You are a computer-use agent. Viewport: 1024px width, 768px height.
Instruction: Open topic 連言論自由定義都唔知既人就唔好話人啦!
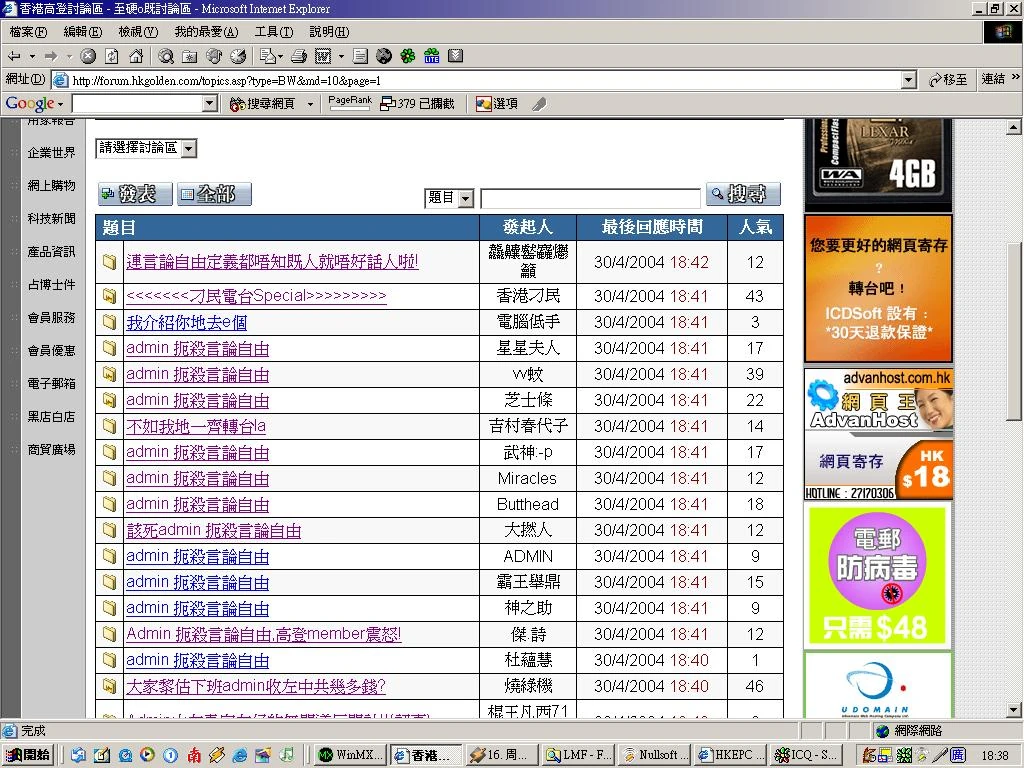point(272,262)
